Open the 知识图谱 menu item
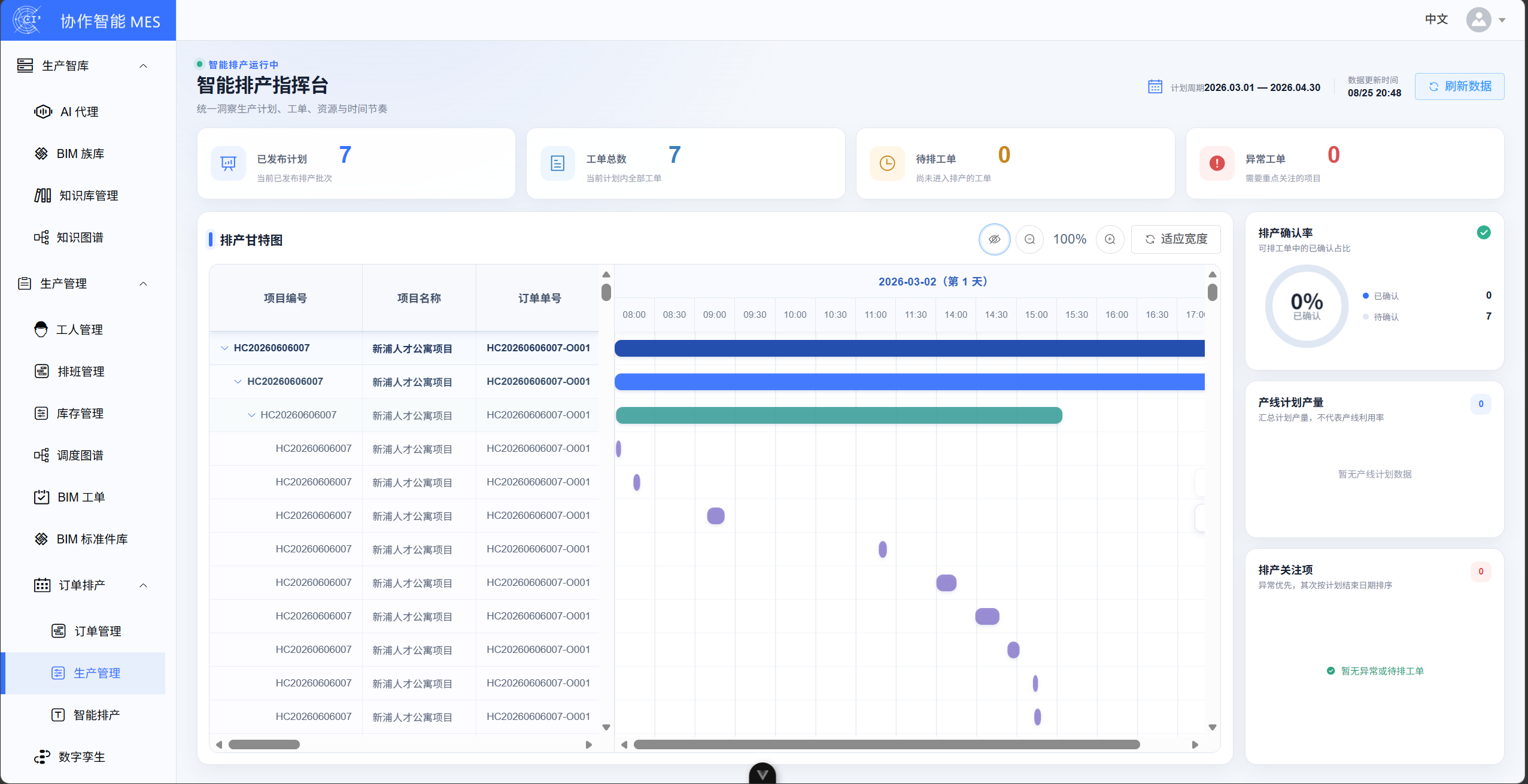 pyautogui.click(x=80, y=238)
